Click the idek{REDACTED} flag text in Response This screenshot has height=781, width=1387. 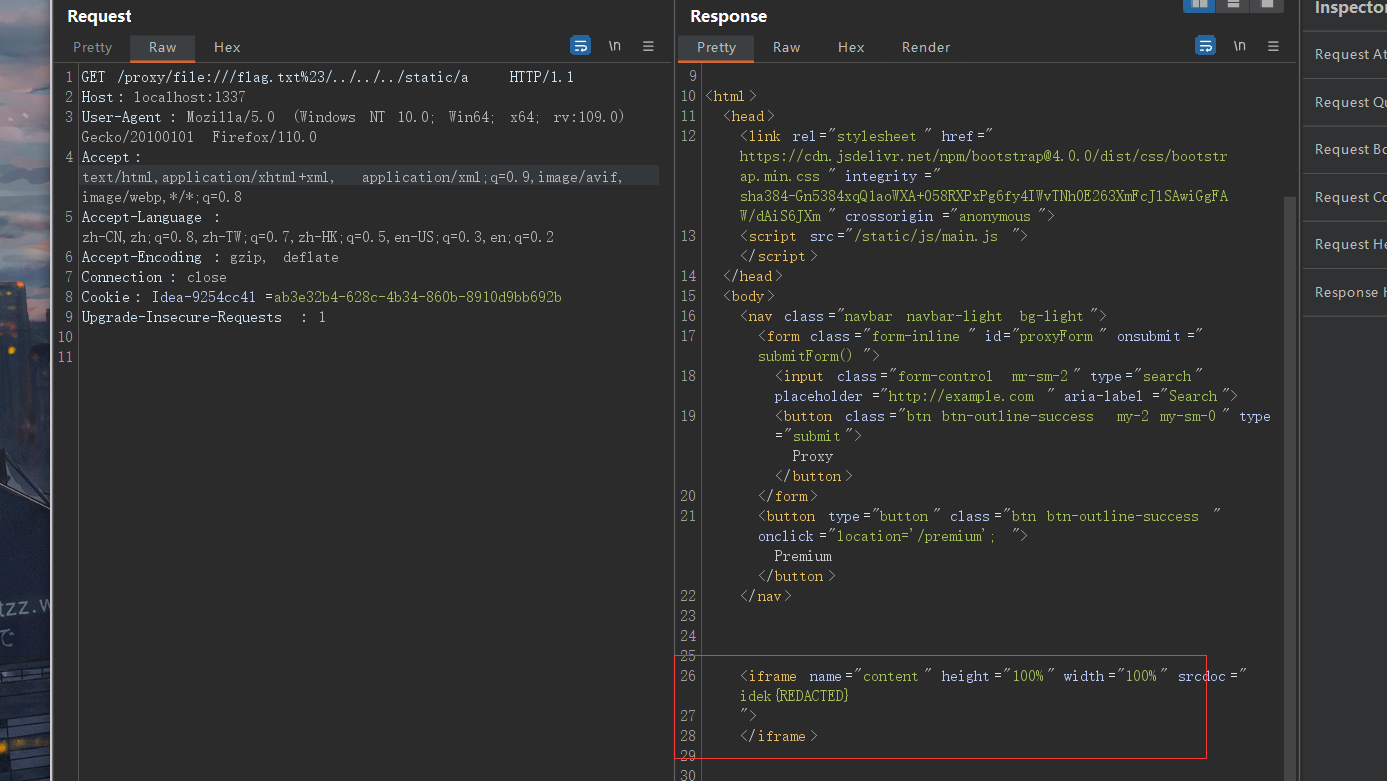(794, 696)
